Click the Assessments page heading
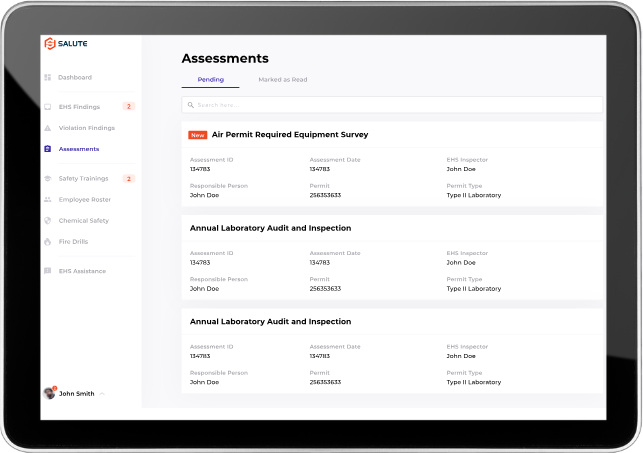The image size is (643, 453). pos(225,58)
